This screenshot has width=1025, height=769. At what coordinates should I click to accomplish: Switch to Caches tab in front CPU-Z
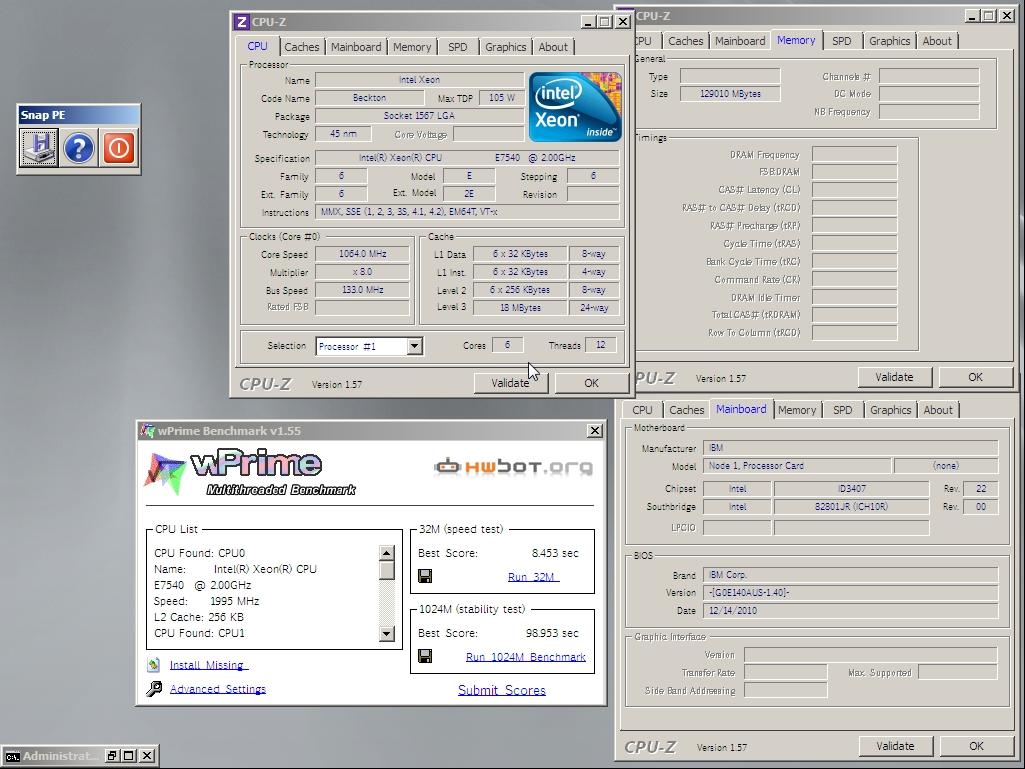pyautogui.click(x=301, y=47)
